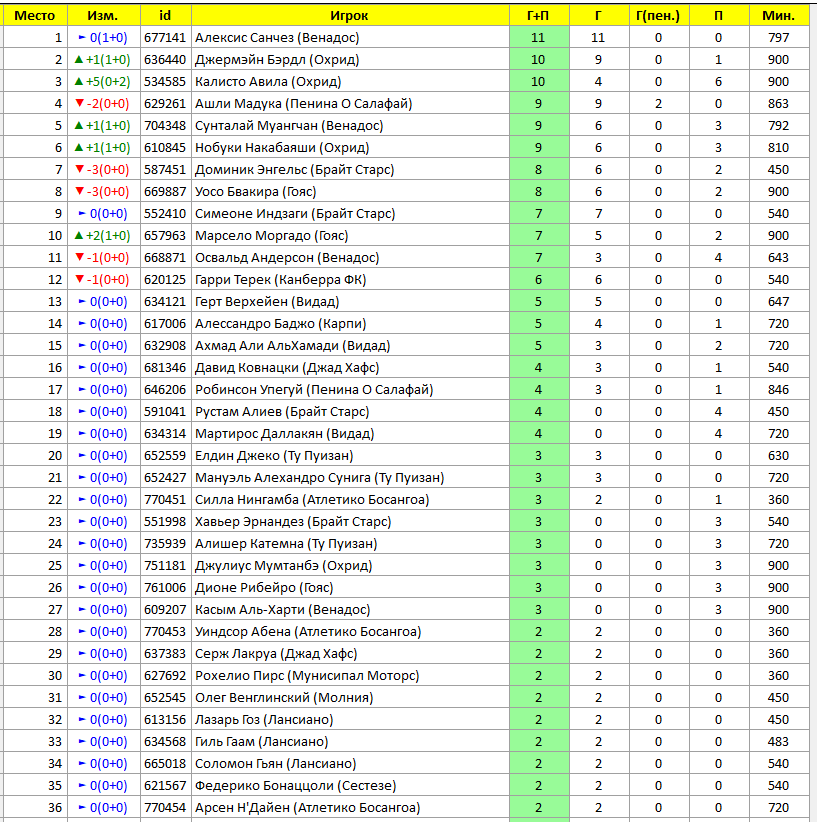Image resolution: width=817 pixels, height=822 pixels.
Task: Click id cell 629261
Action: tap(166, 104)
